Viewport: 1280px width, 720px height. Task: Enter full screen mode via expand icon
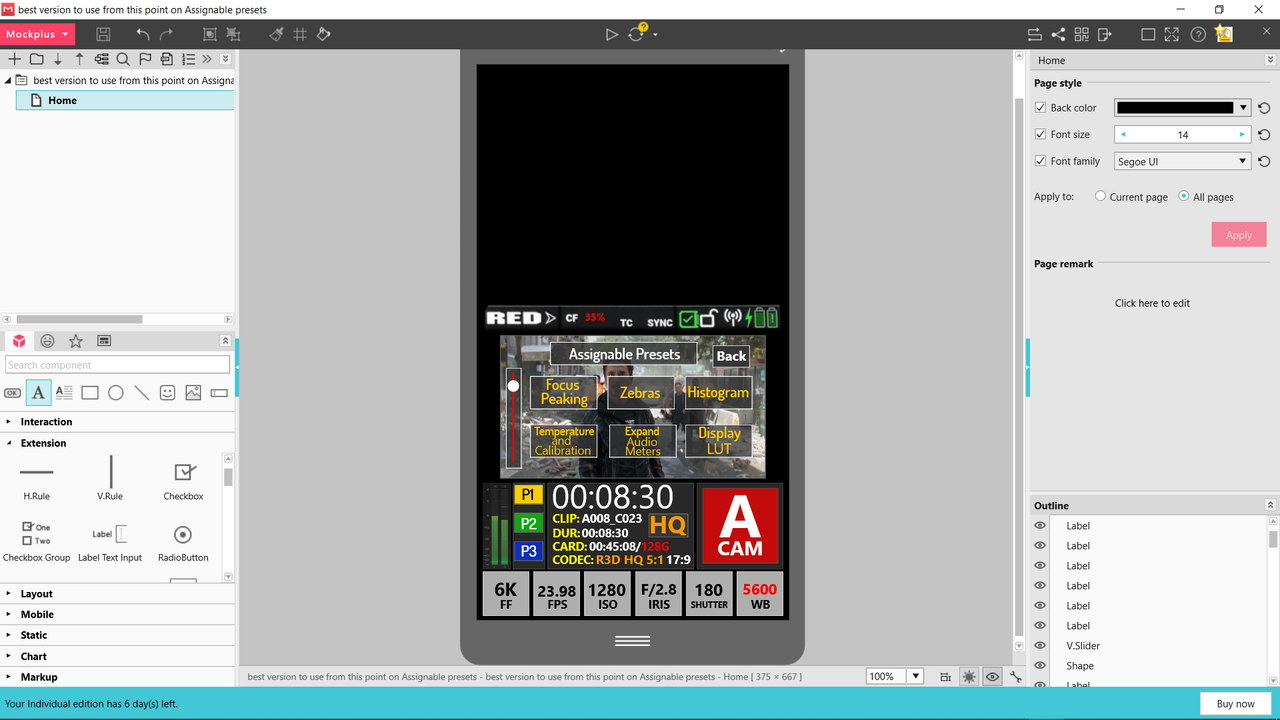click(1172, 34)
